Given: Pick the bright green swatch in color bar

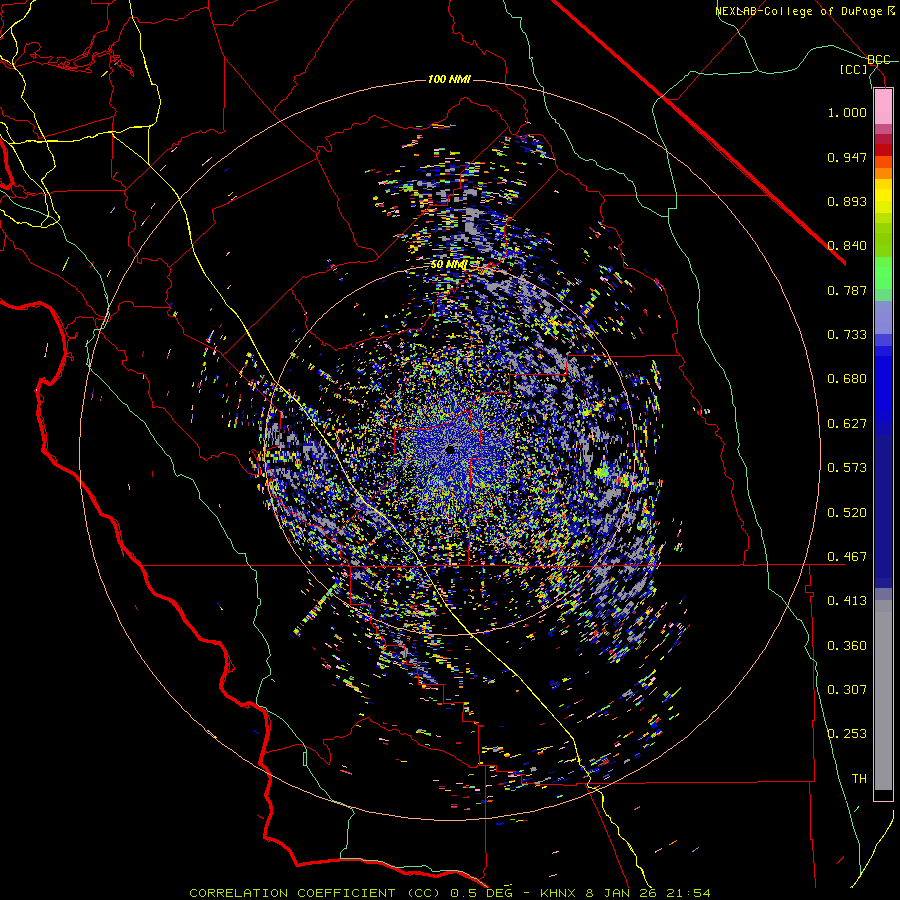Looking at the screenshot, I should tap(883, 273).
